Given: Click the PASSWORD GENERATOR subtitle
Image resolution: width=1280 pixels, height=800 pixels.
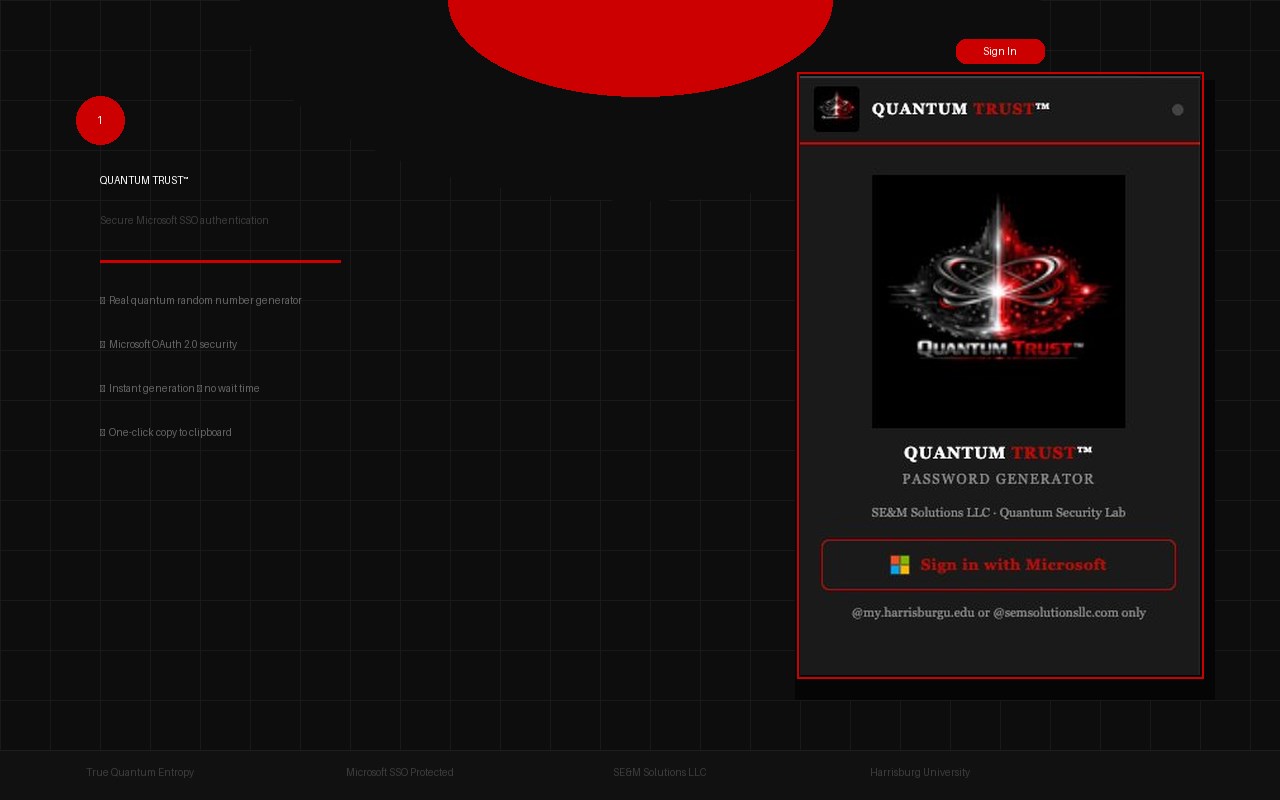Looking at the screenshot, I should tap(998, 479).
